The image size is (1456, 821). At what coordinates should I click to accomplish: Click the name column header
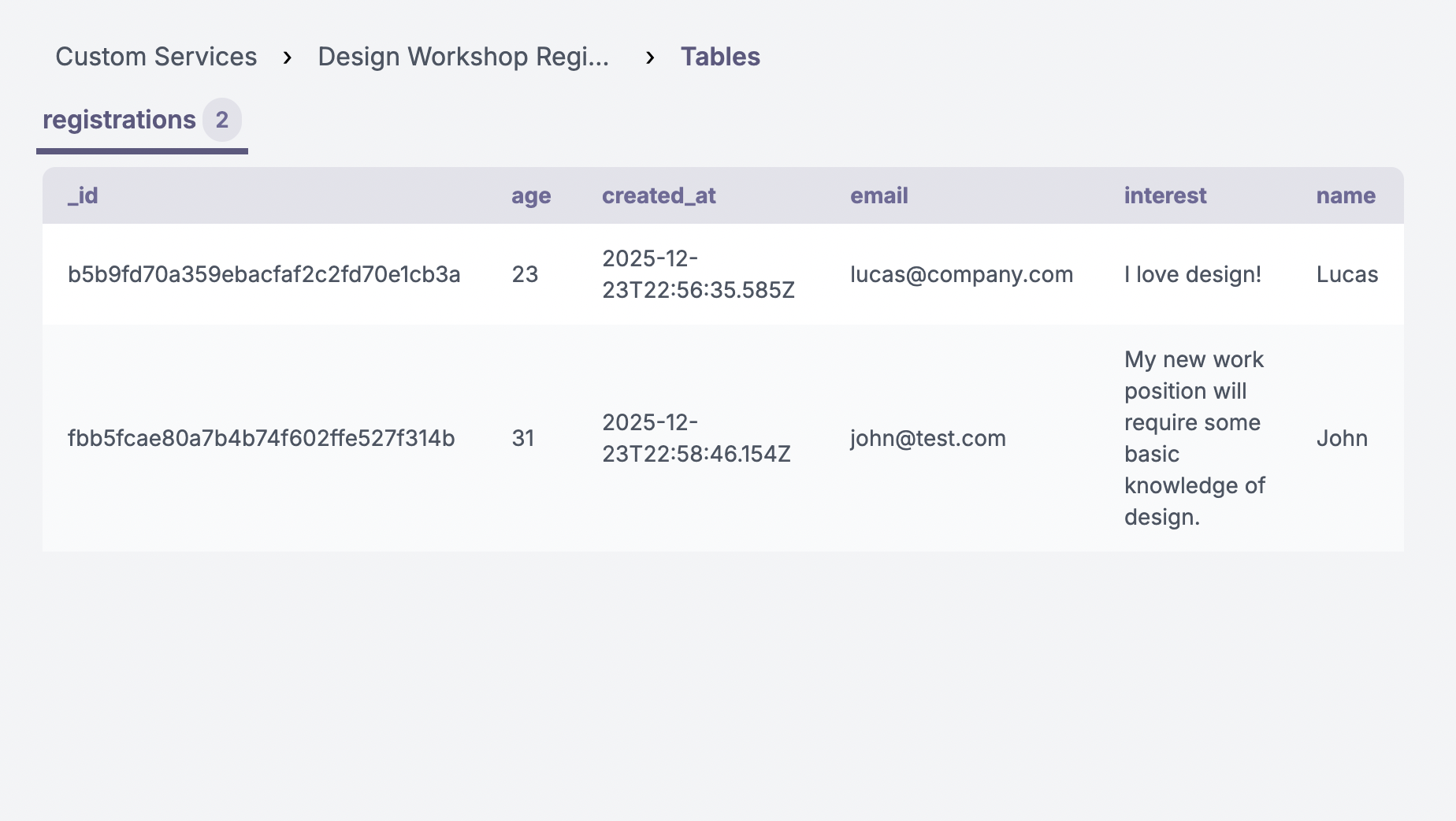pos(1344,195)
